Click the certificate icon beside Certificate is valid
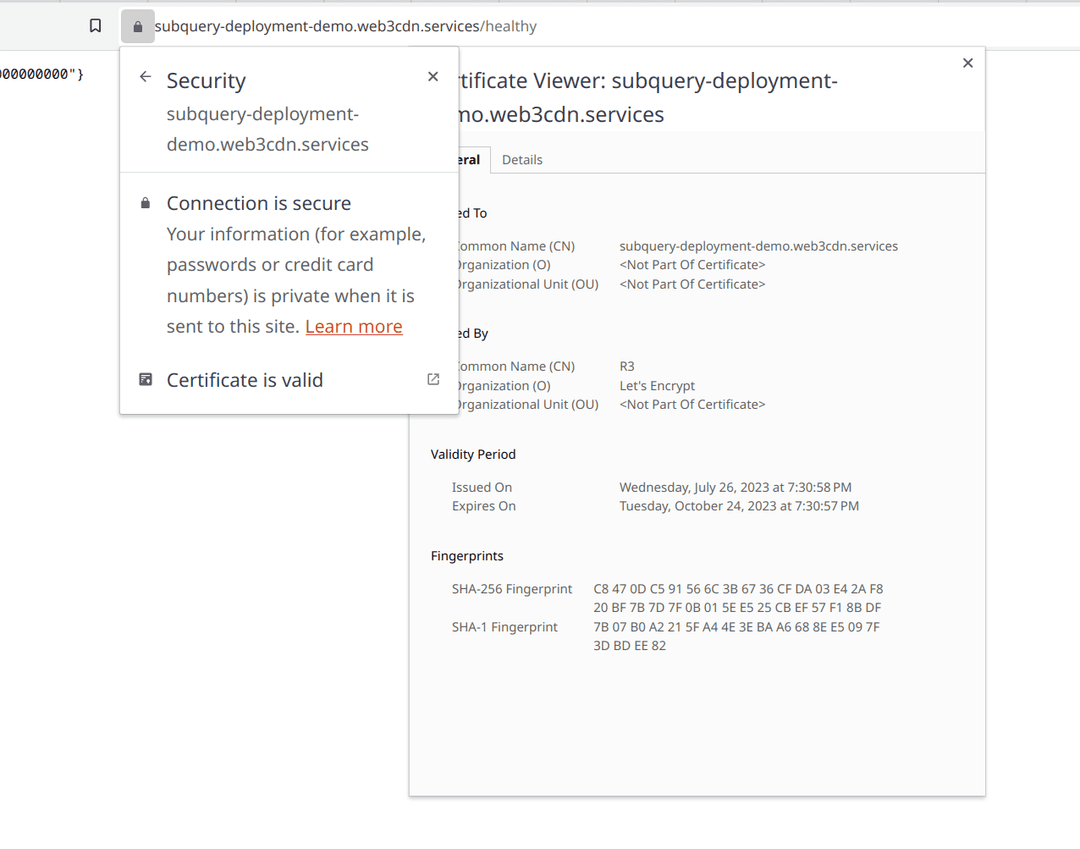The width and height of the screenshot is (1080, 849). (x=144, y=379)
